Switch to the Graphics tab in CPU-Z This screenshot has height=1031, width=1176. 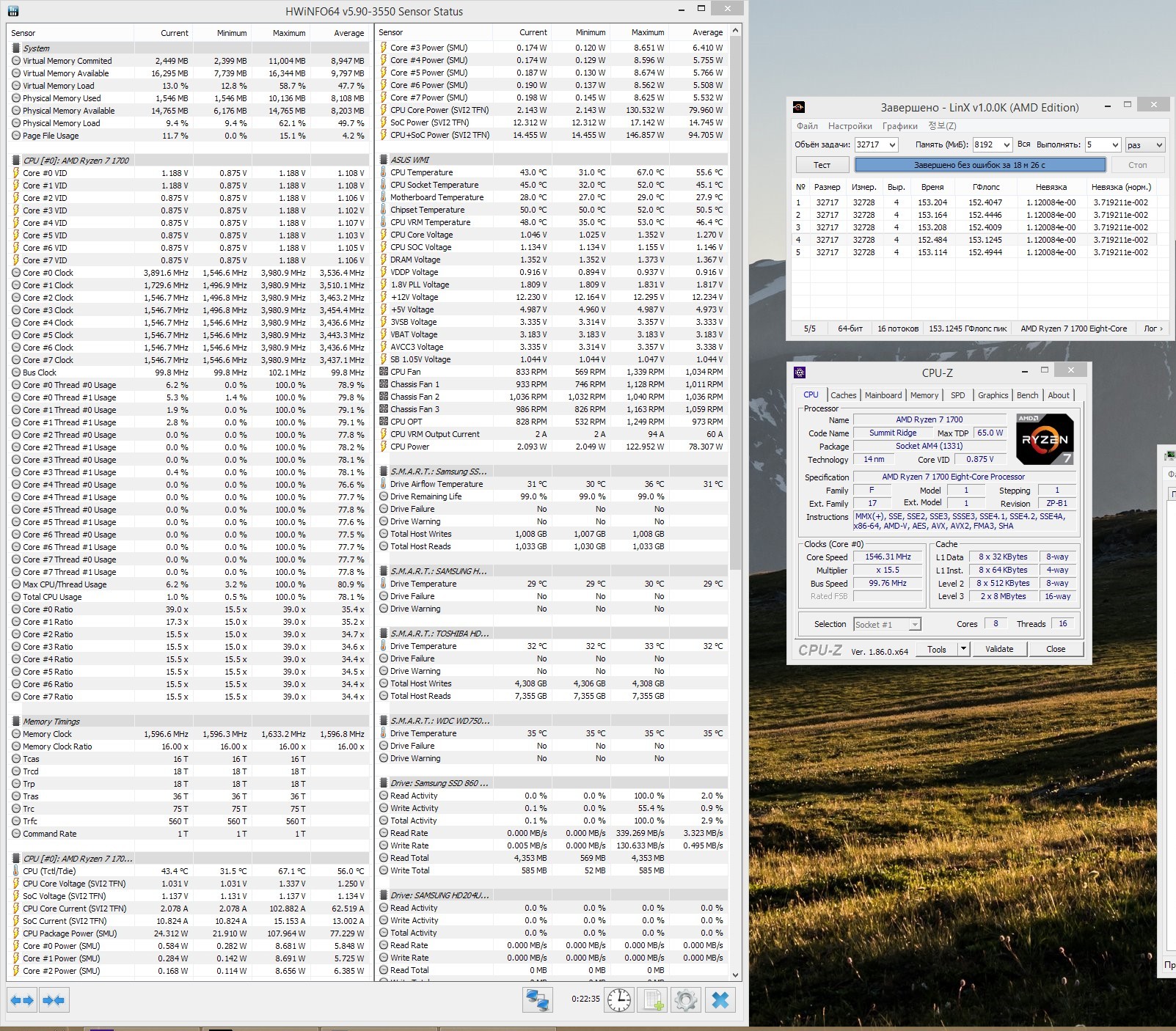point(993,395)
